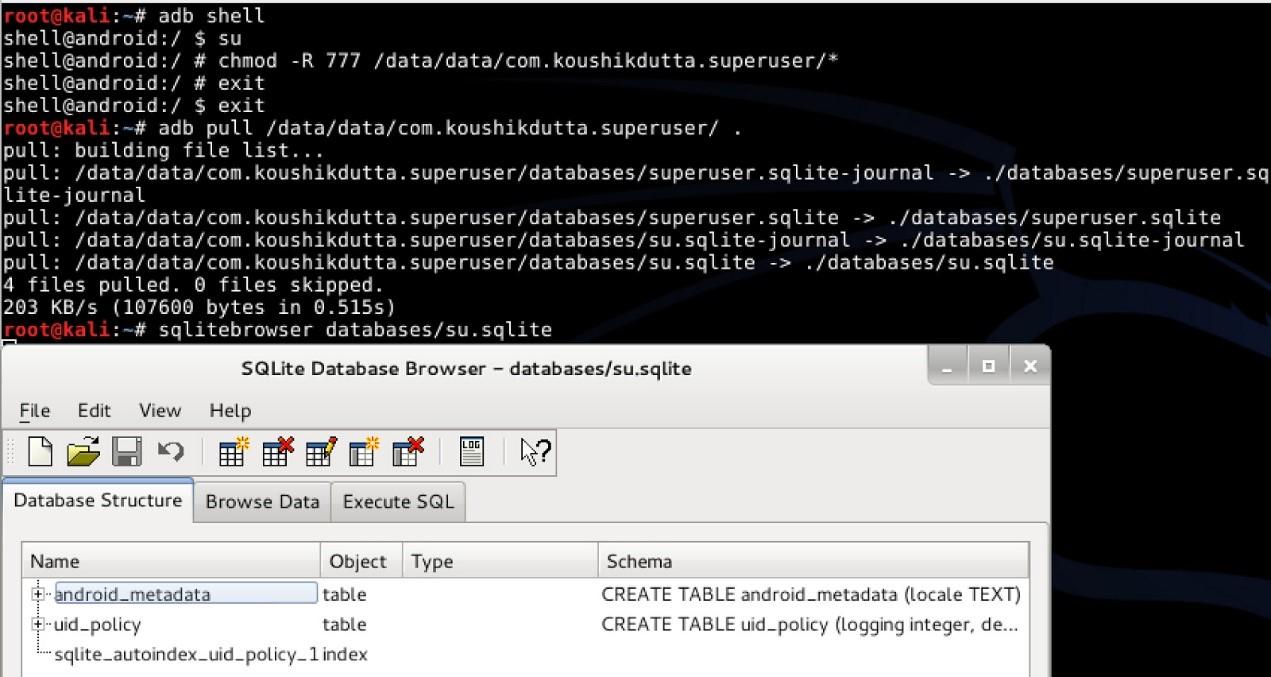
Task: Open the SQL log window icon
Action: pos(472,452)
